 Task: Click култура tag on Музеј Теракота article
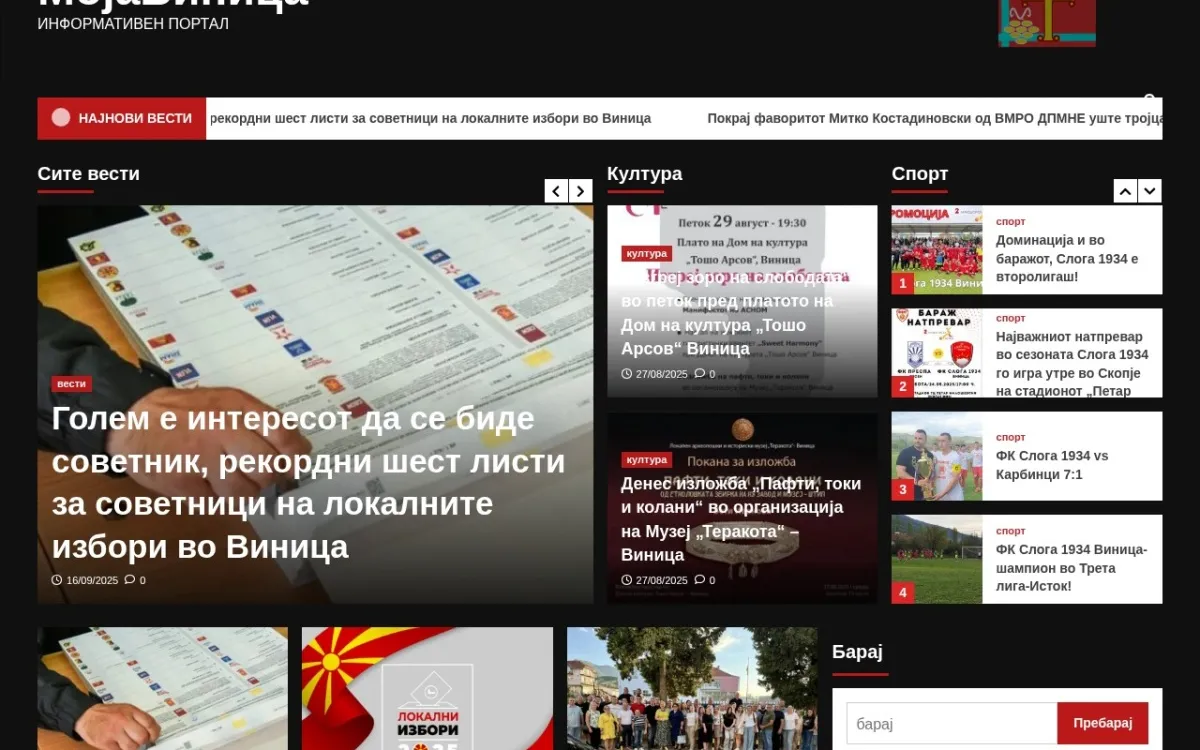click(x=647, y=460)
